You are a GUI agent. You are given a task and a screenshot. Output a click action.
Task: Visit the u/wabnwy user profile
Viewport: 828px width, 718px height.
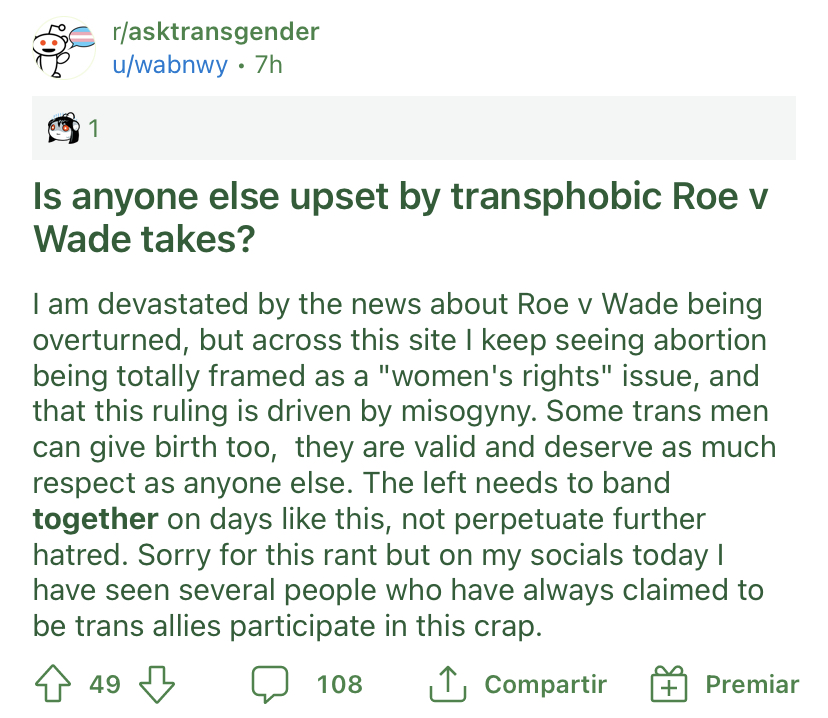(170, 65)
